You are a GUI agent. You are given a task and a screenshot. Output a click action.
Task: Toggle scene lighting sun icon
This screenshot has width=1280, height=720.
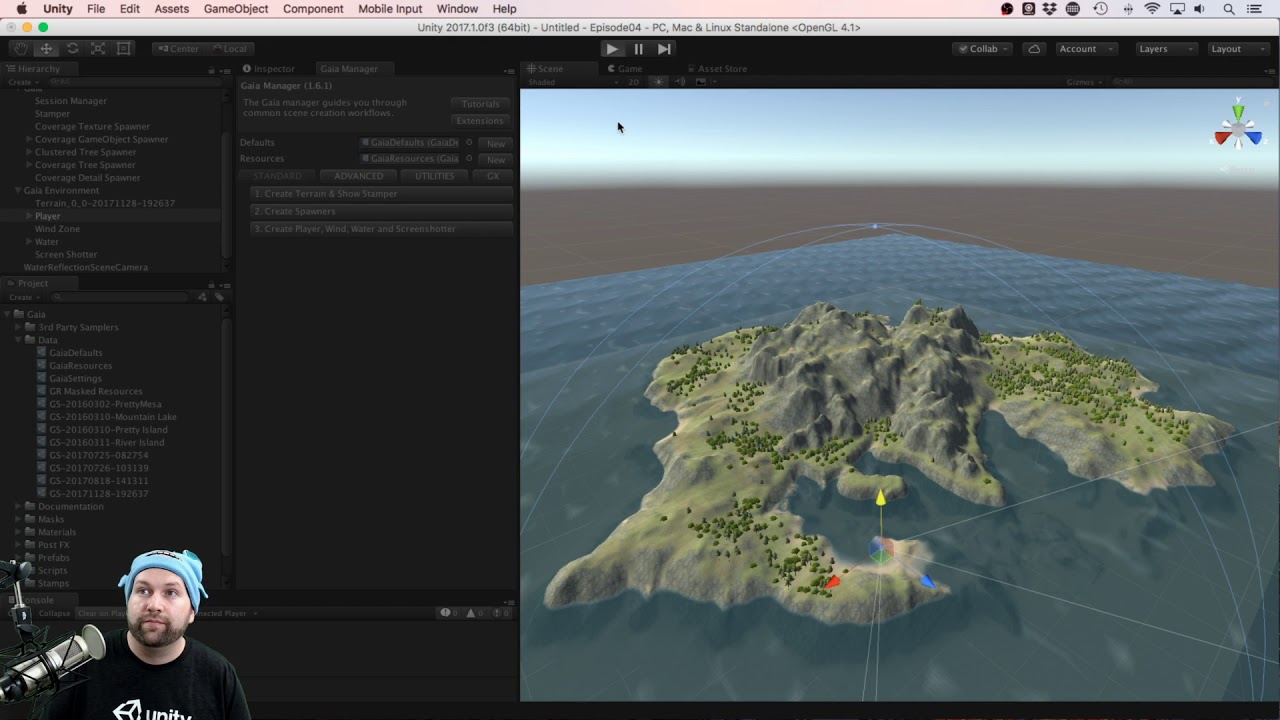point(658,82)
